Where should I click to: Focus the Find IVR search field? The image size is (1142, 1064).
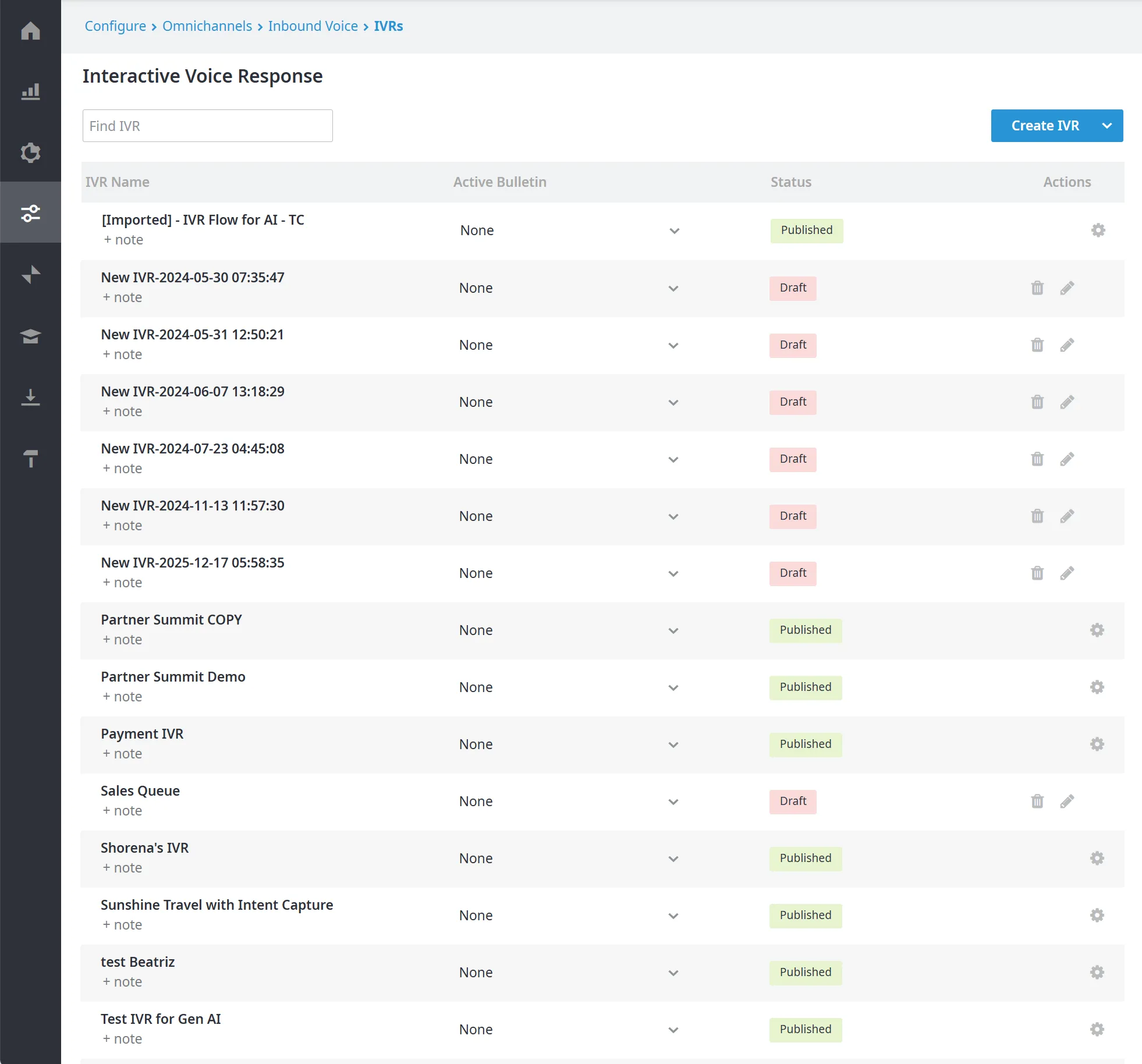[208, 126]
